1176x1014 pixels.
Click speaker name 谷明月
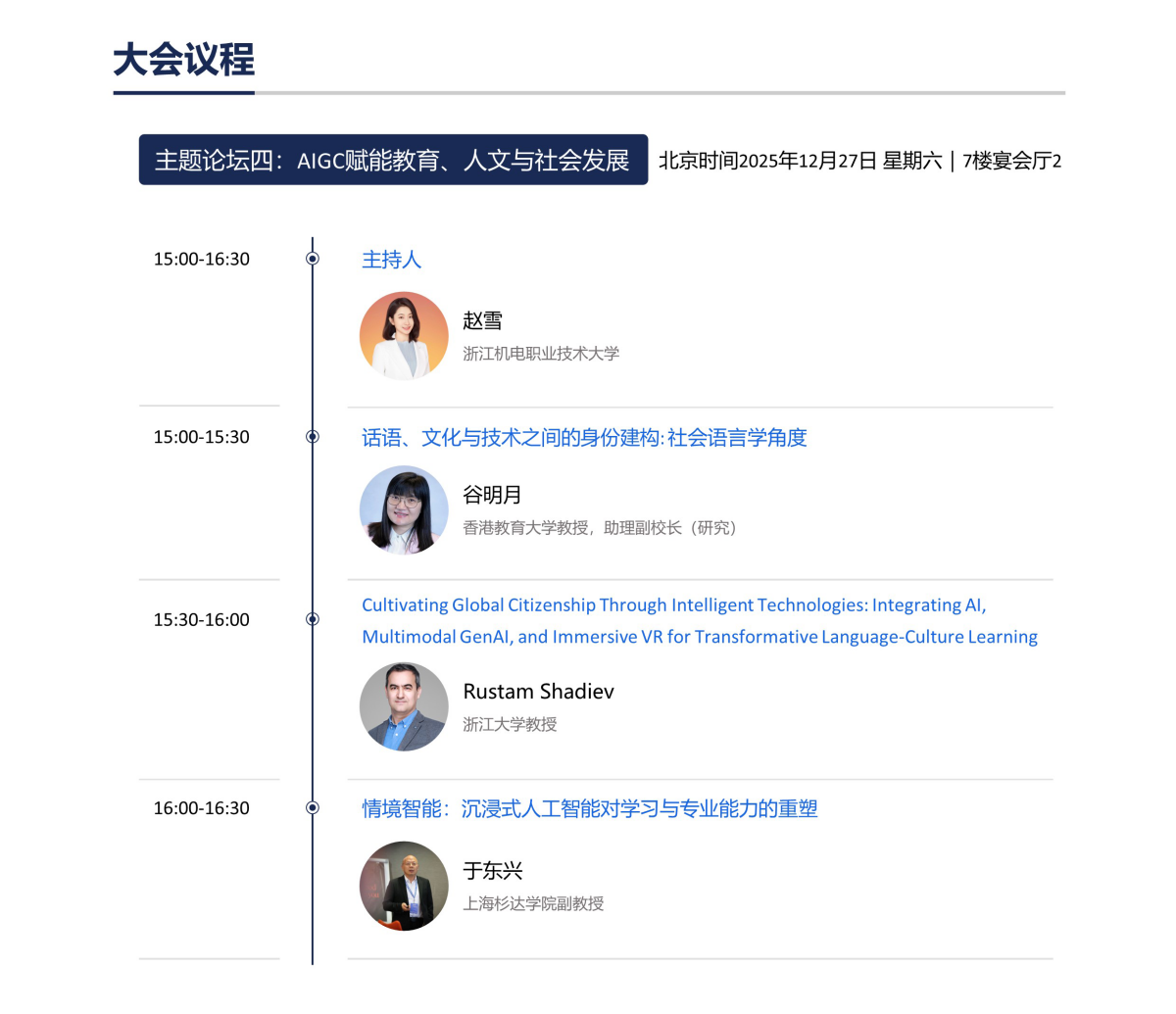coord(491,495)
